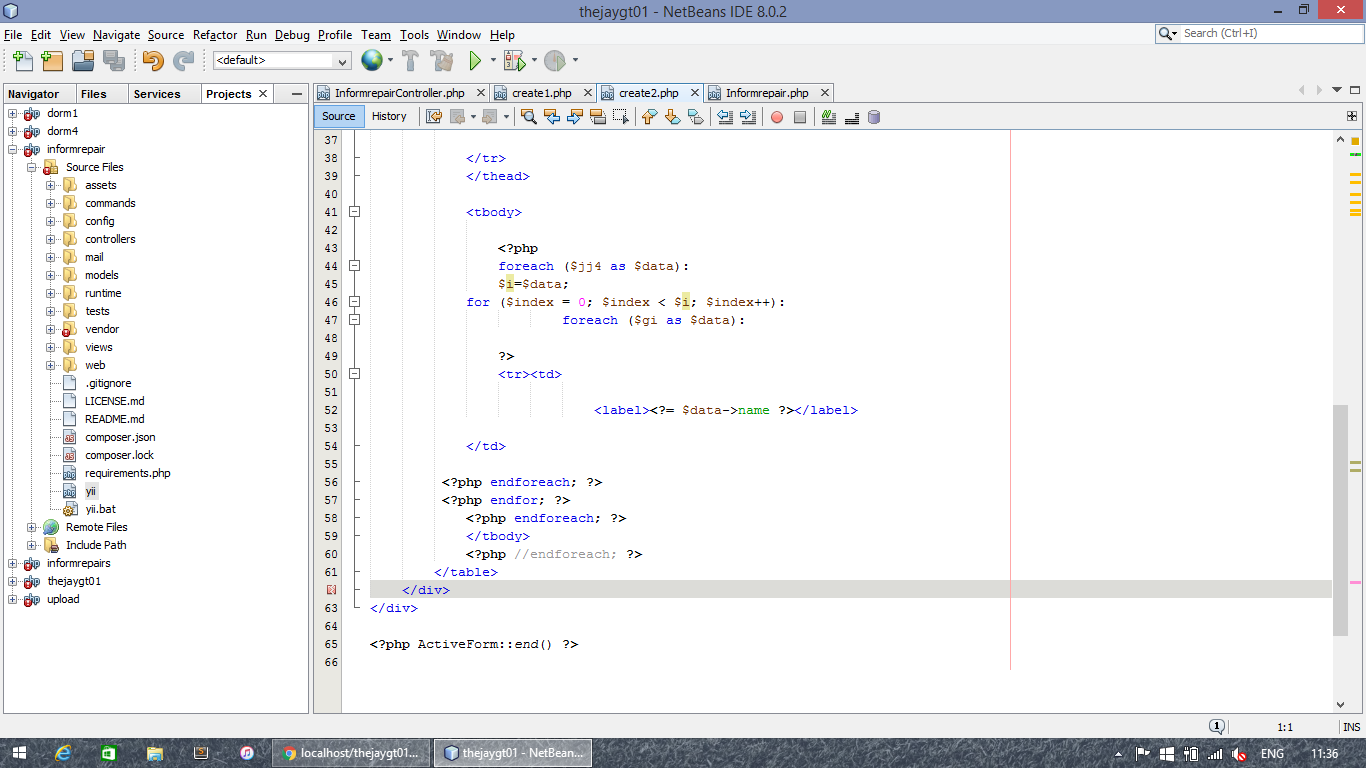1366x768 pixels.
Task: Switch to Services panel tab
Action: pos(157,94)
